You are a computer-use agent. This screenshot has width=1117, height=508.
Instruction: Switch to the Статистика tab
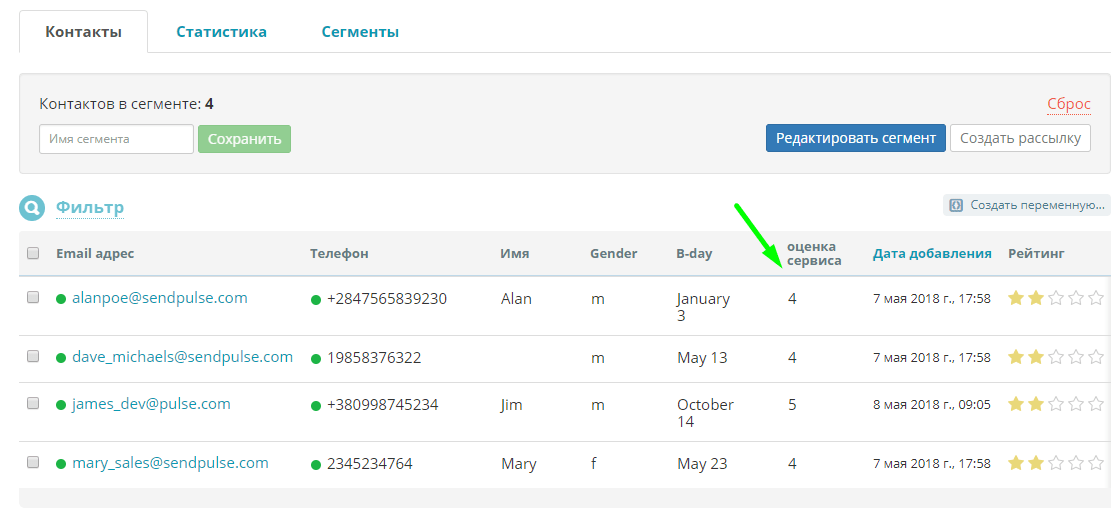pyautogui.click(x=222, y=32)
